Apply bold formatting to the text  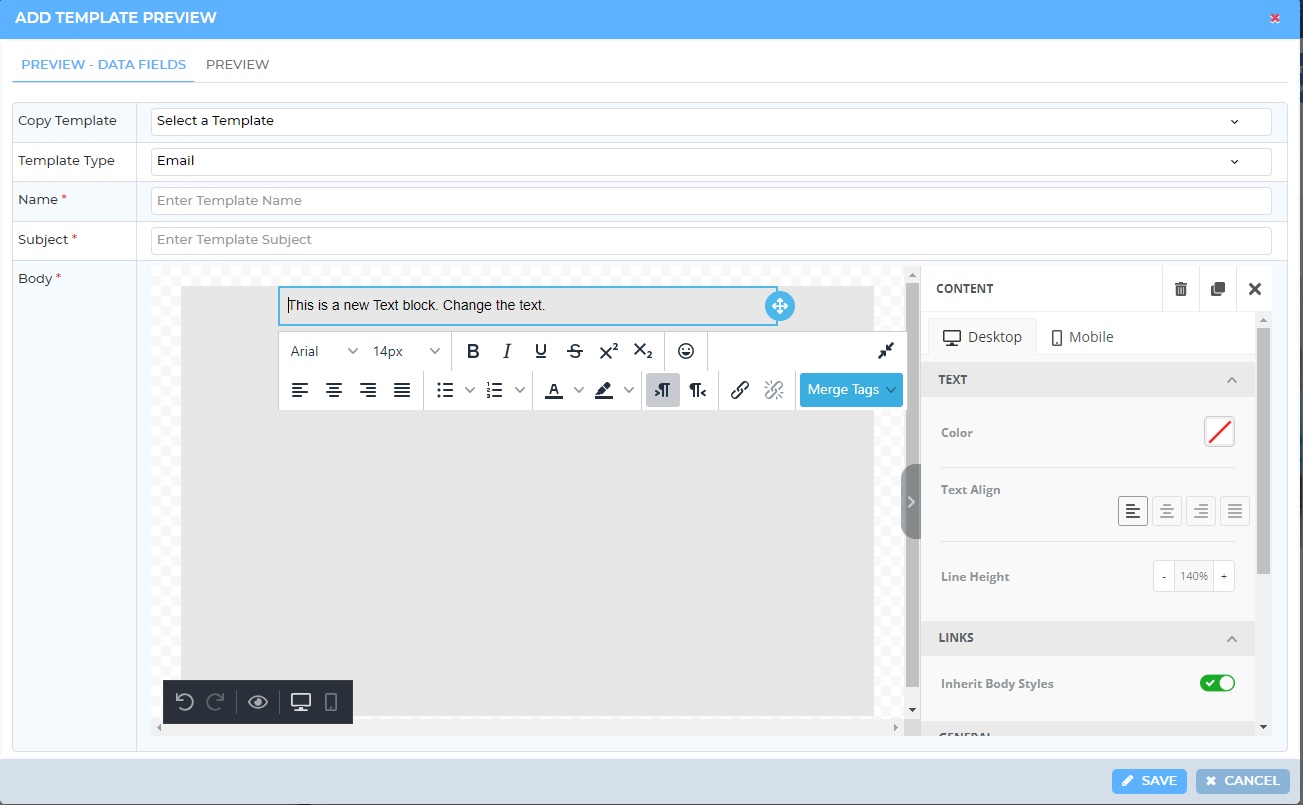coord(472,351)
